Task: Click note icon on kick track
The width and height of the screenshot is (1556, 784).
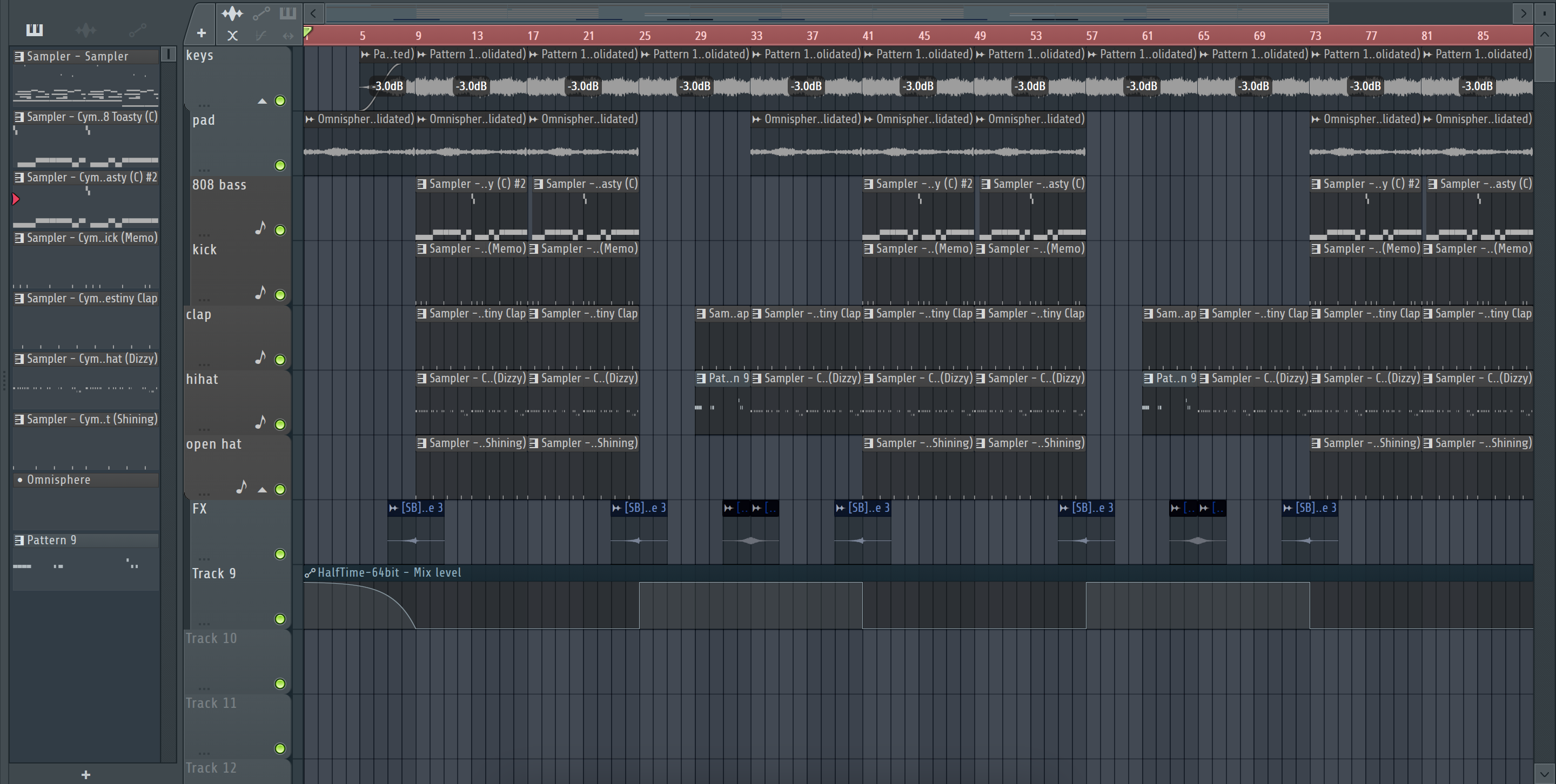Action: (x=260, y=293)
